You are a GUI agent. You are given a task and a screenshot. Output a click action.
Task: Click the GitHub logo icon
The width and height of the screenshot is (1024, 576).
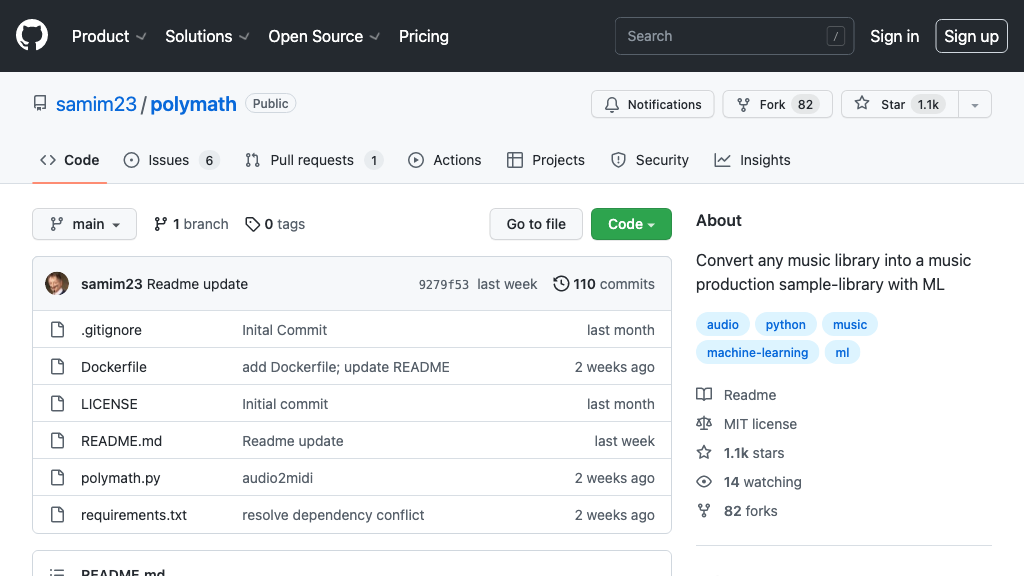click(x=32, y=36)
